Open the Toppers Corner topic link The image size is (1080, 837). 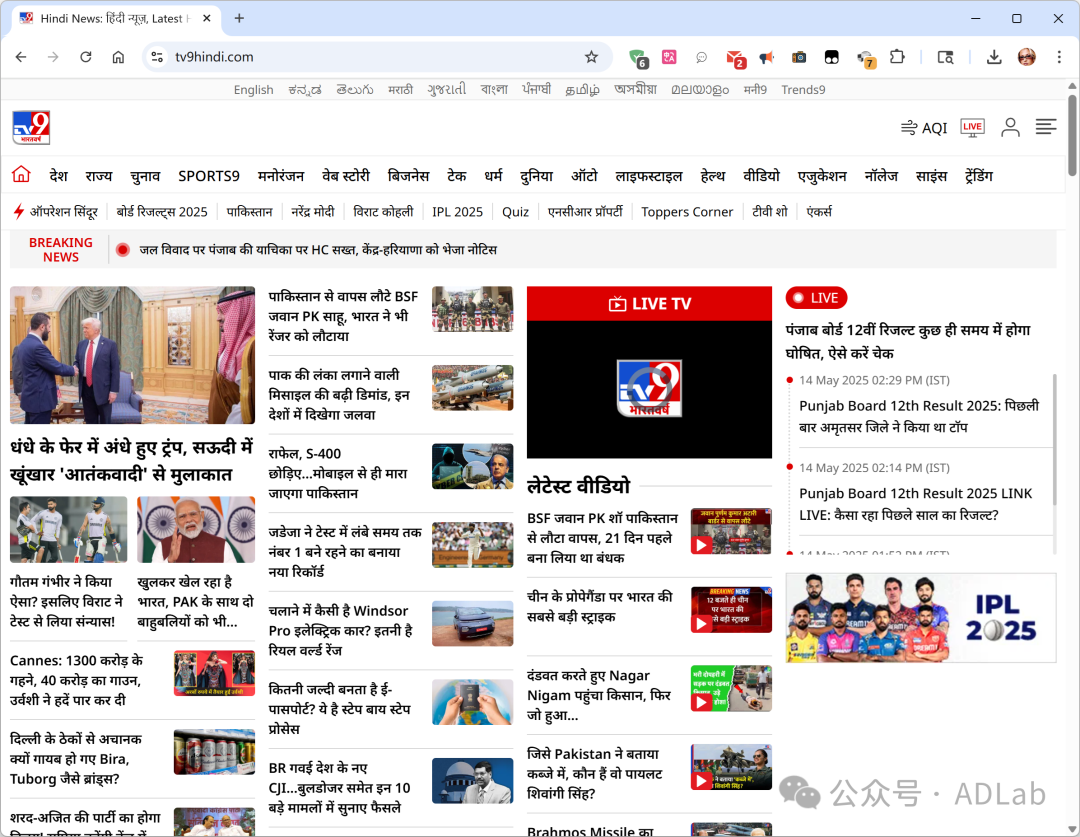(687, 211)
